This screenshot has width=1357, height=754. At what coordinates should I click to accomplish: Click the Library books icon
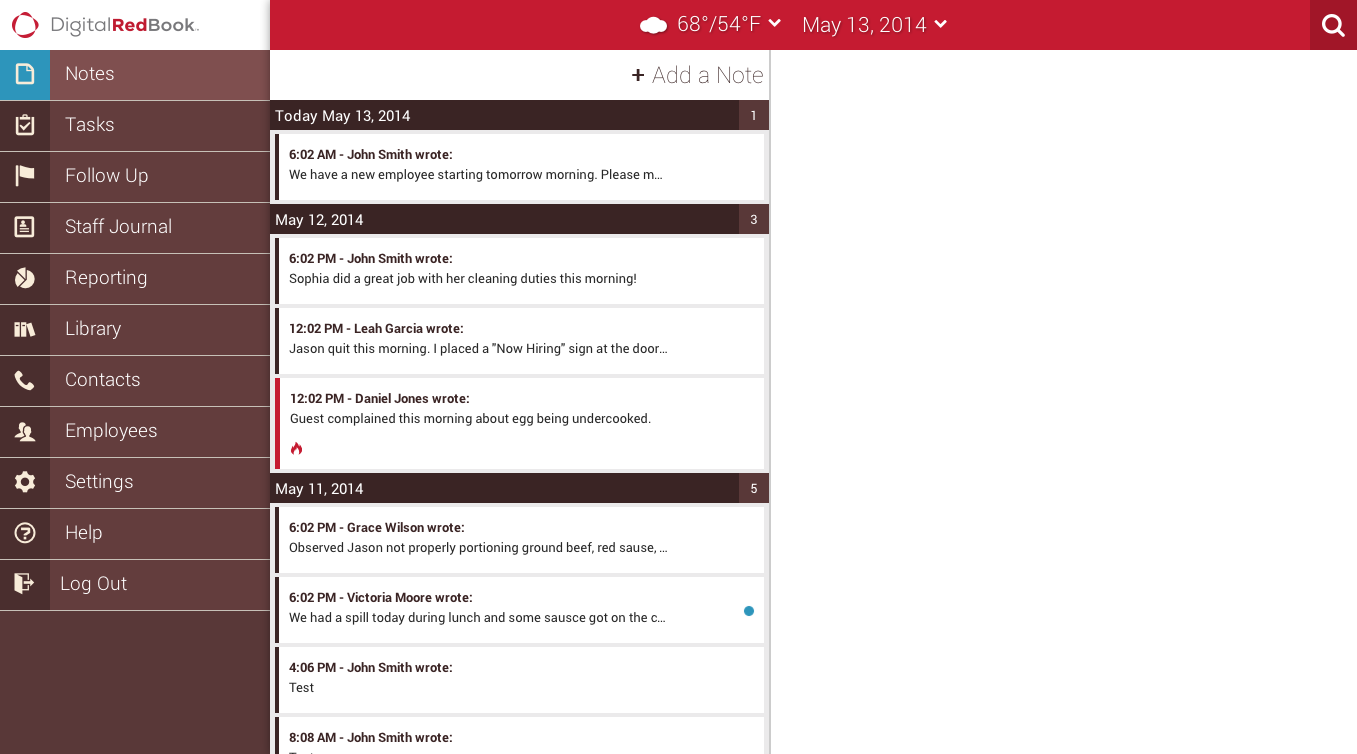tap(25, 329)
